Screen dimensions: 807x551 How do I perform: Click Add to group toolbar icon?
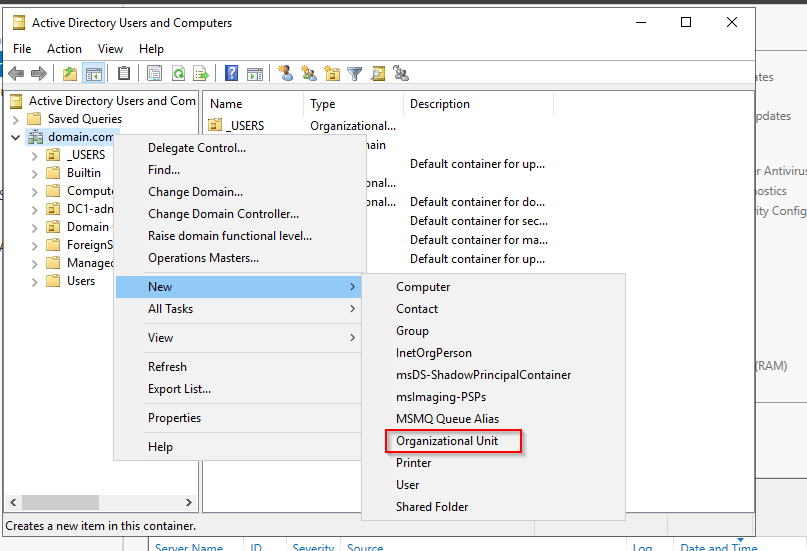400,74
